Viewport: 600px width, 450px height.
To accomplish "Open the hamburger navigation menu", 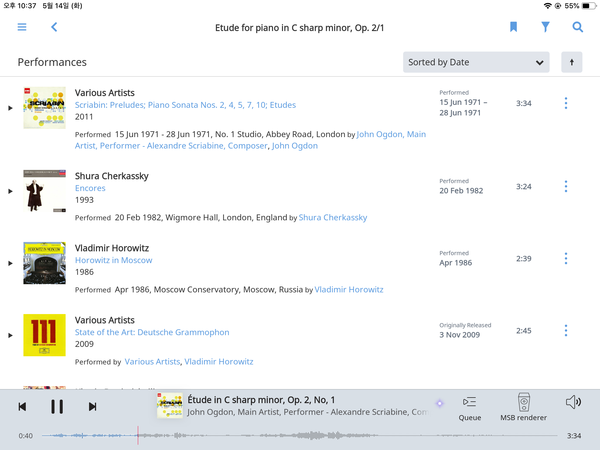I will point(22,27).
